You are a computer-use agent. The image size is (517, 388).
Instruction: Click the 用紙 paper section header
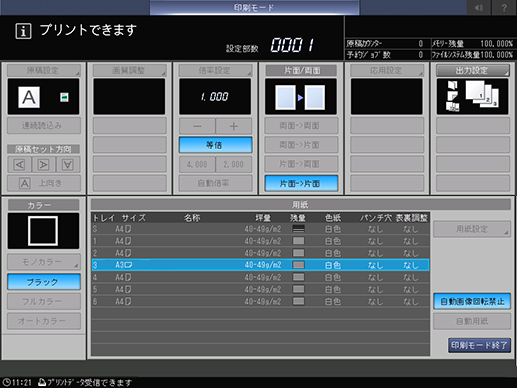click(300, 204)
